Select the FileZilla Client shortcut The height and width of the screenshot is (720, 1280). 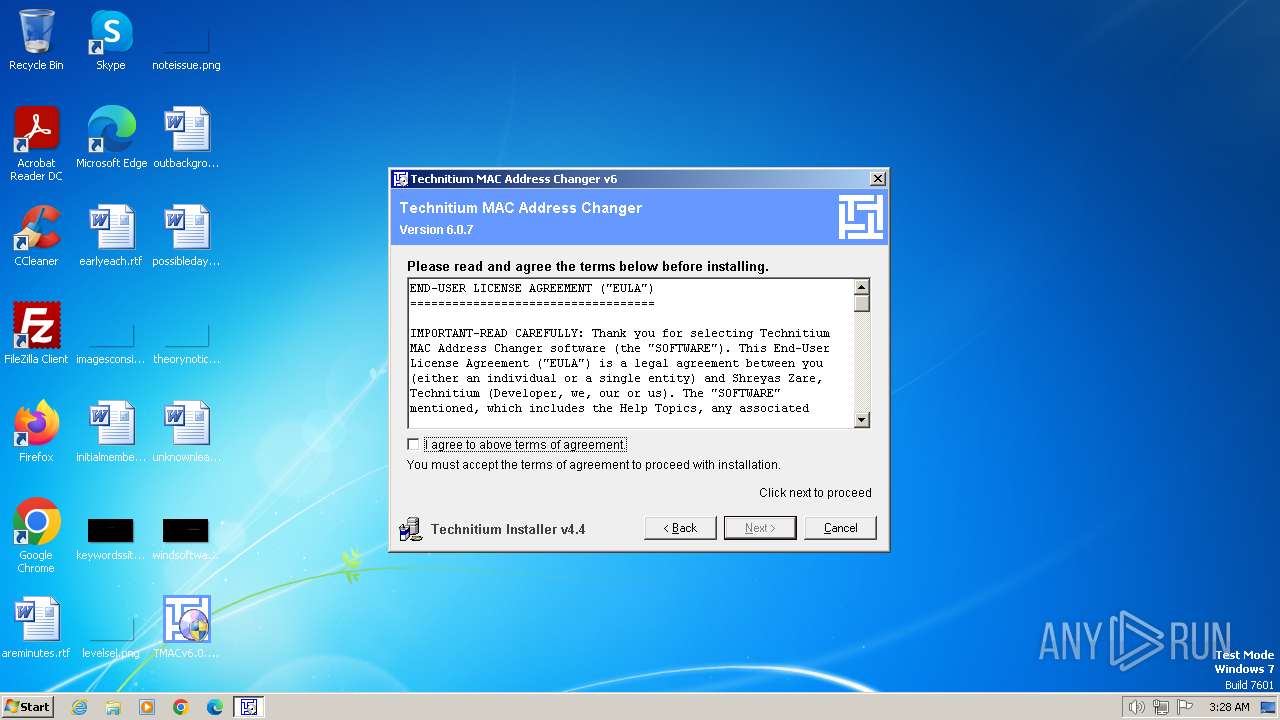(x=36, y=333)
